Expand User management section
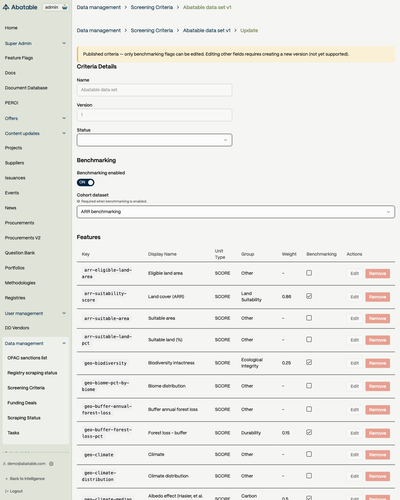The image size is (400, 500). tap(36, 313)
